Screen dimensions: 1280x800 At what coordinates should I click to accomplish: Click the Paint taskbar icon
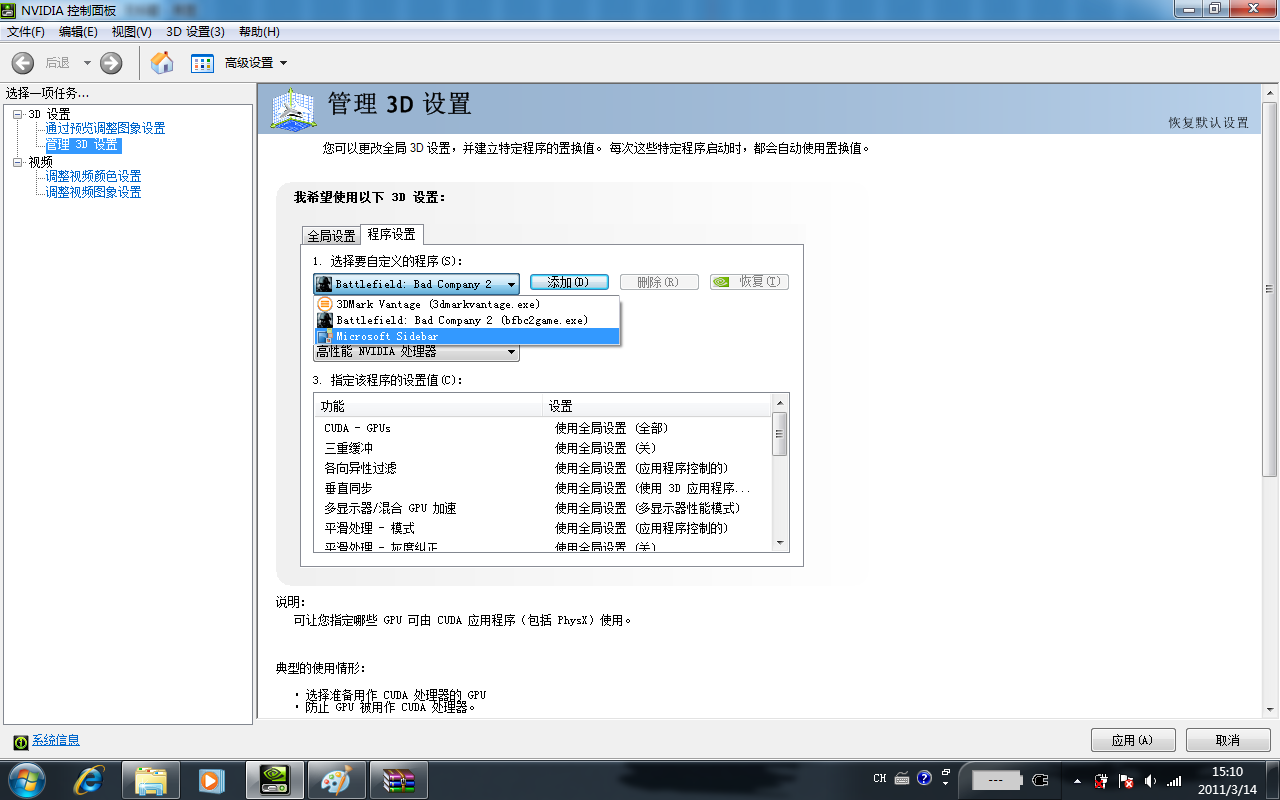[336, 780]
